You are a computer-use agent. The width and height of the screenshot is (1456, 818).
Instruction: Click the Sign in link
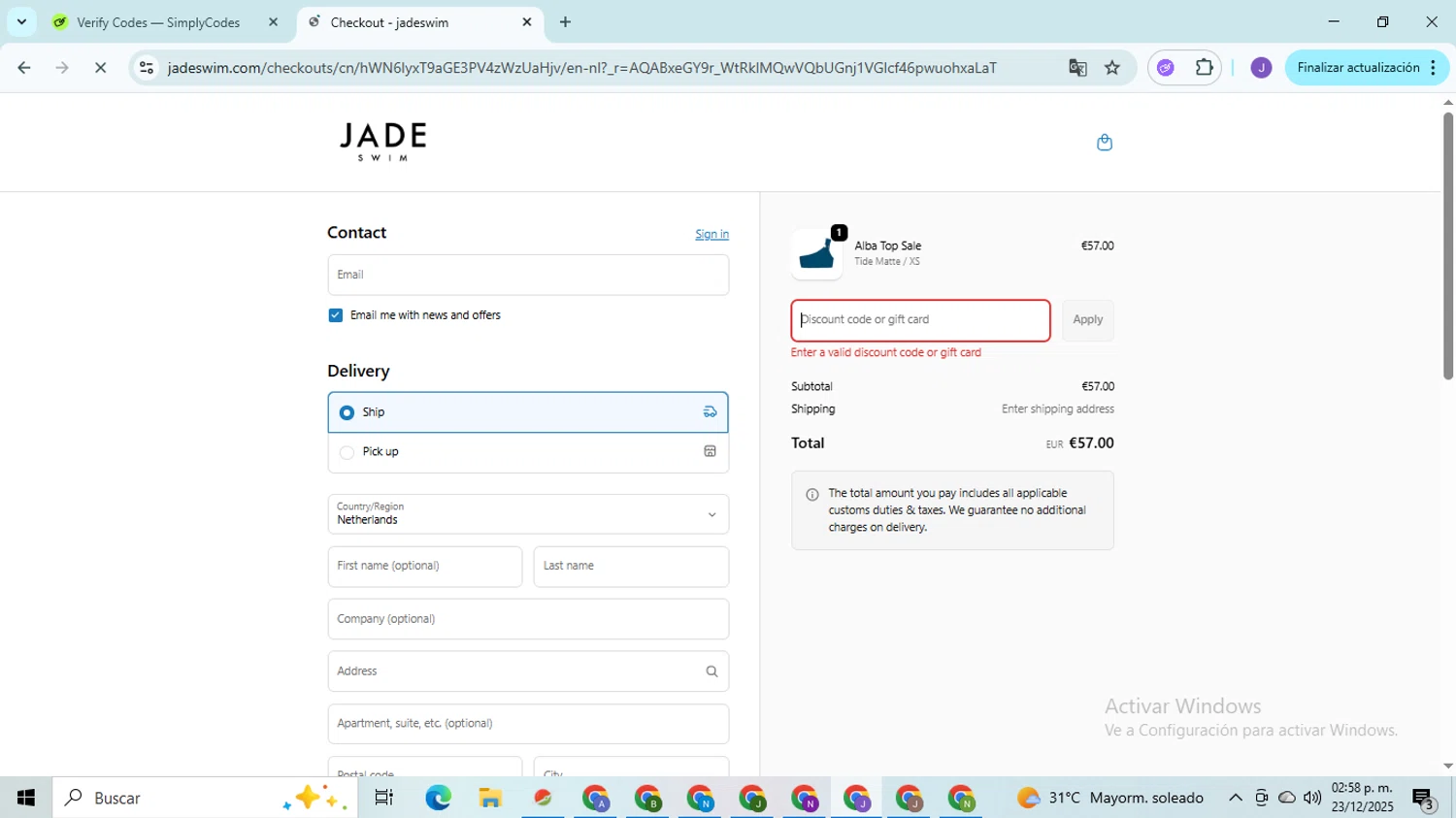(x=711, y=235)
